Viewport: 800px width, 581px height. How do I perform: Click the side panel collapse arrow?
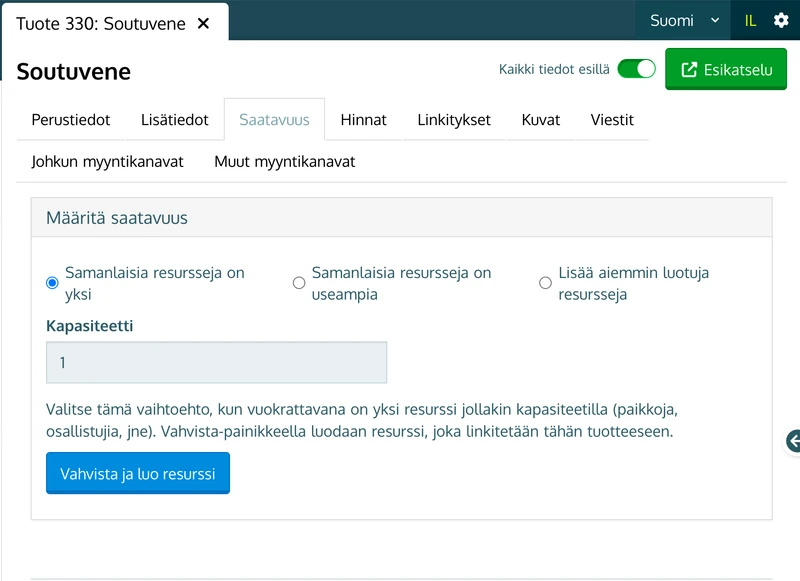tap(792, 441)
